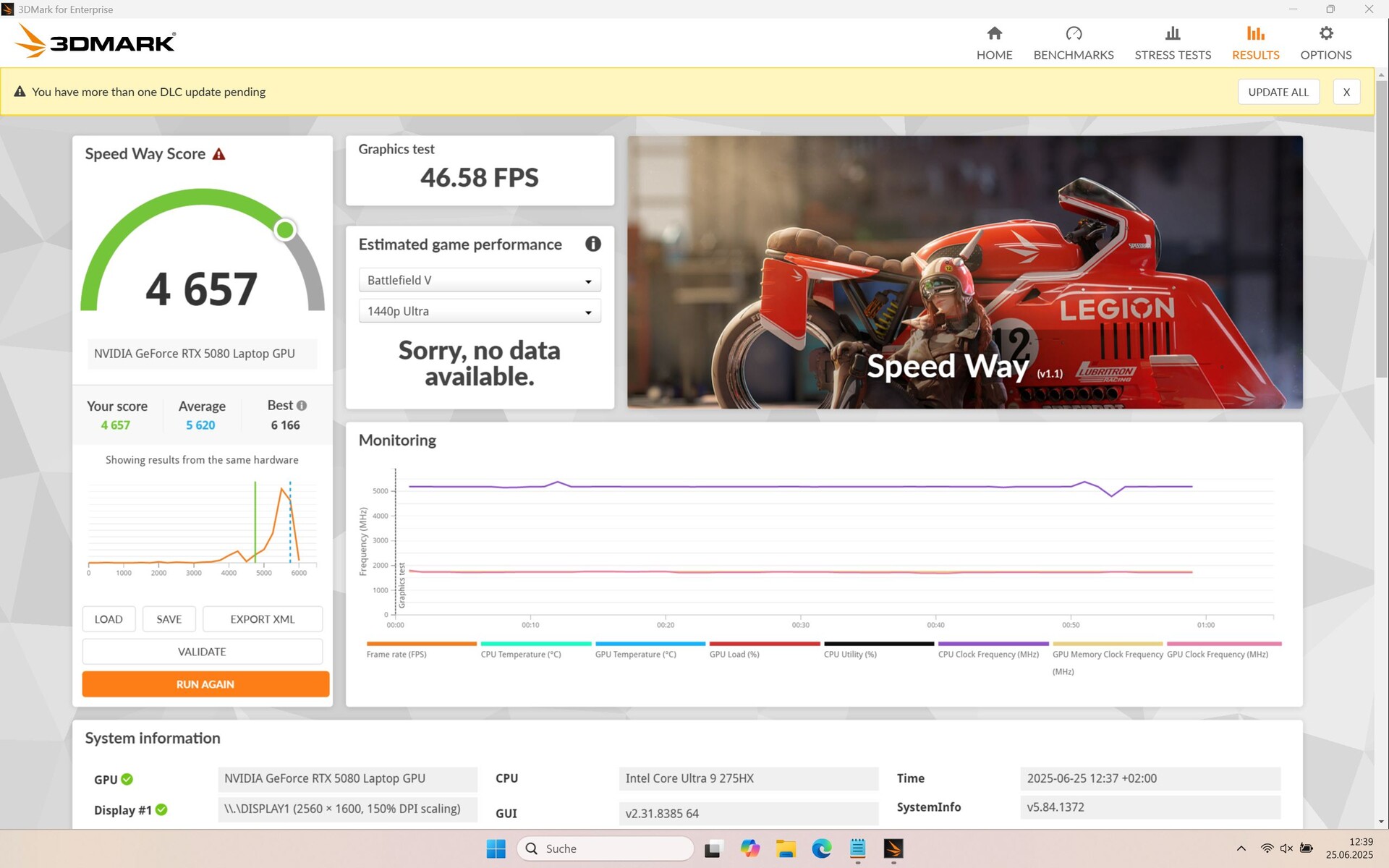
Task: Click the estimated game performance info icon
Action: coord(592,244)
